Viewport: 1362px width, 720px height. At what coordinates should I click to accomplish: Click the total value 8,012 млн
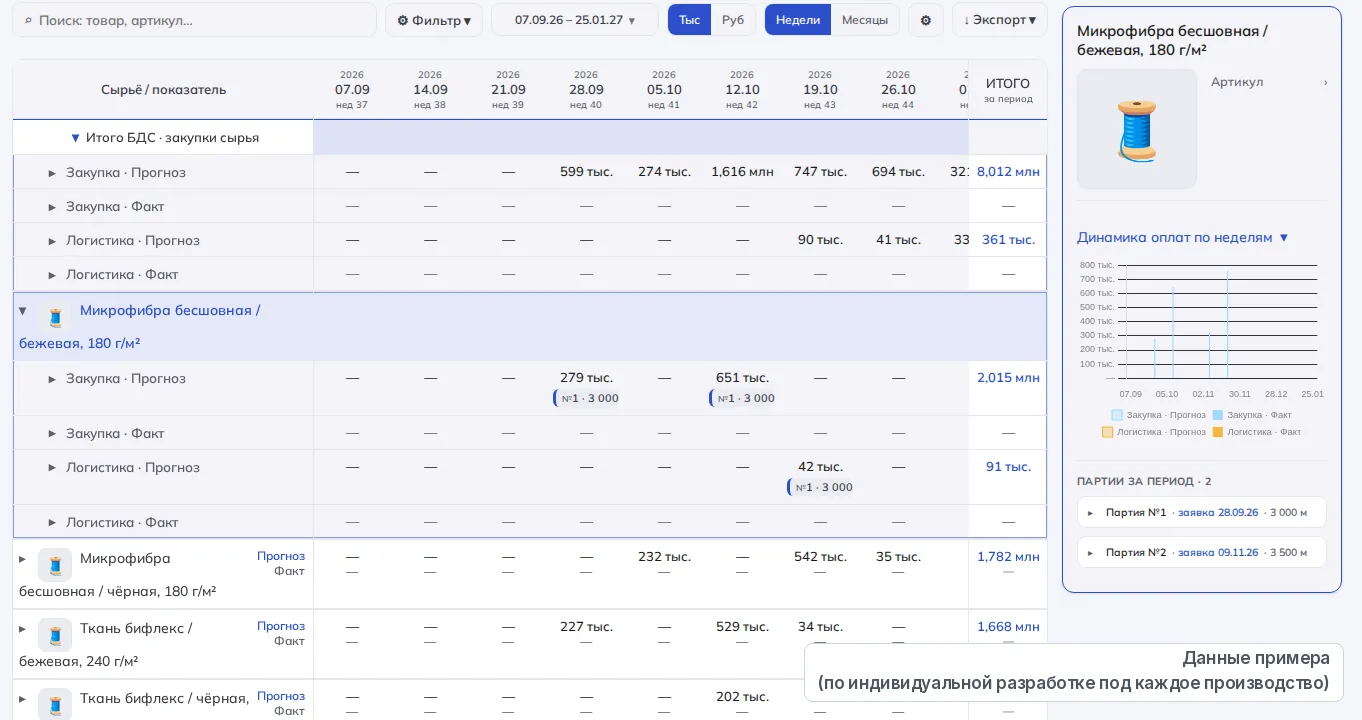tap(1008, 172)
